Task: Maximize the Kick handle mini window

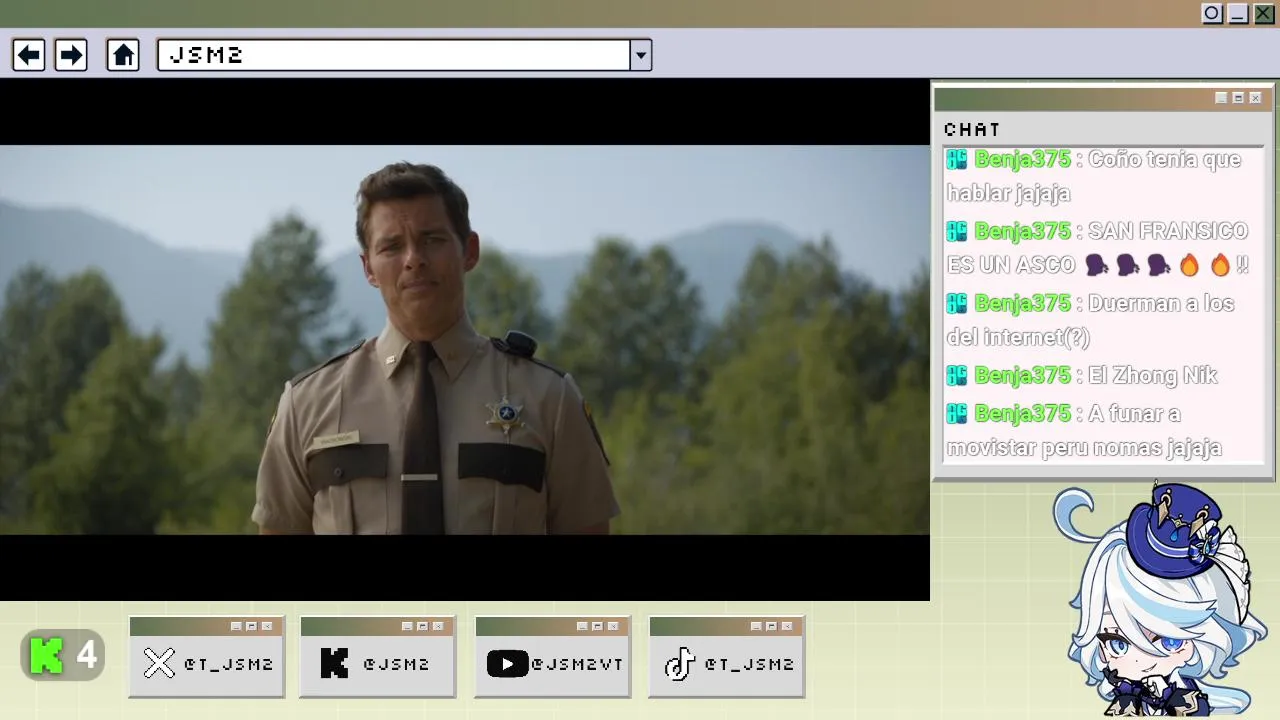Action: (x=422, y=626)
